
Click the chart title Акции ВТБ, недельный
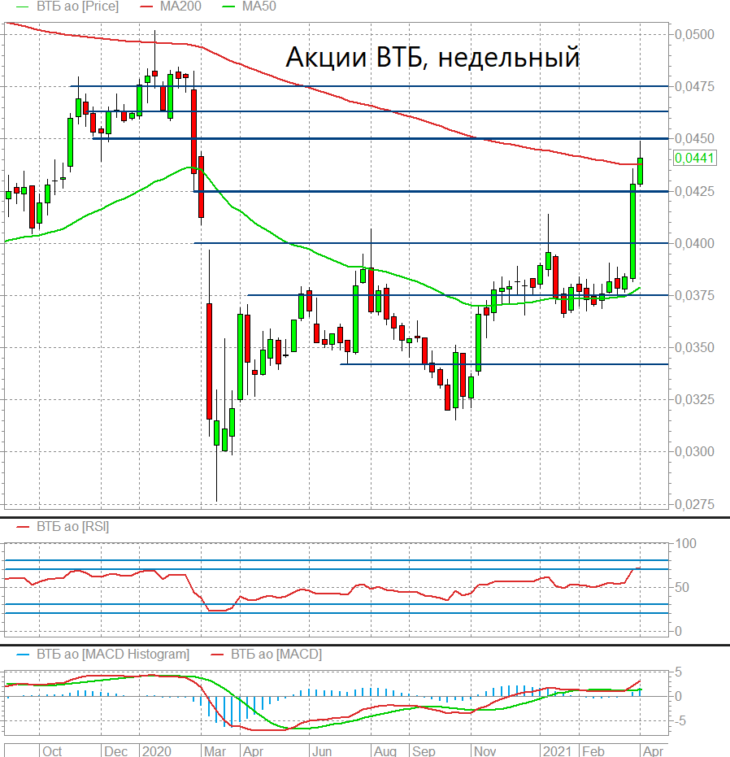pos(432,57)
